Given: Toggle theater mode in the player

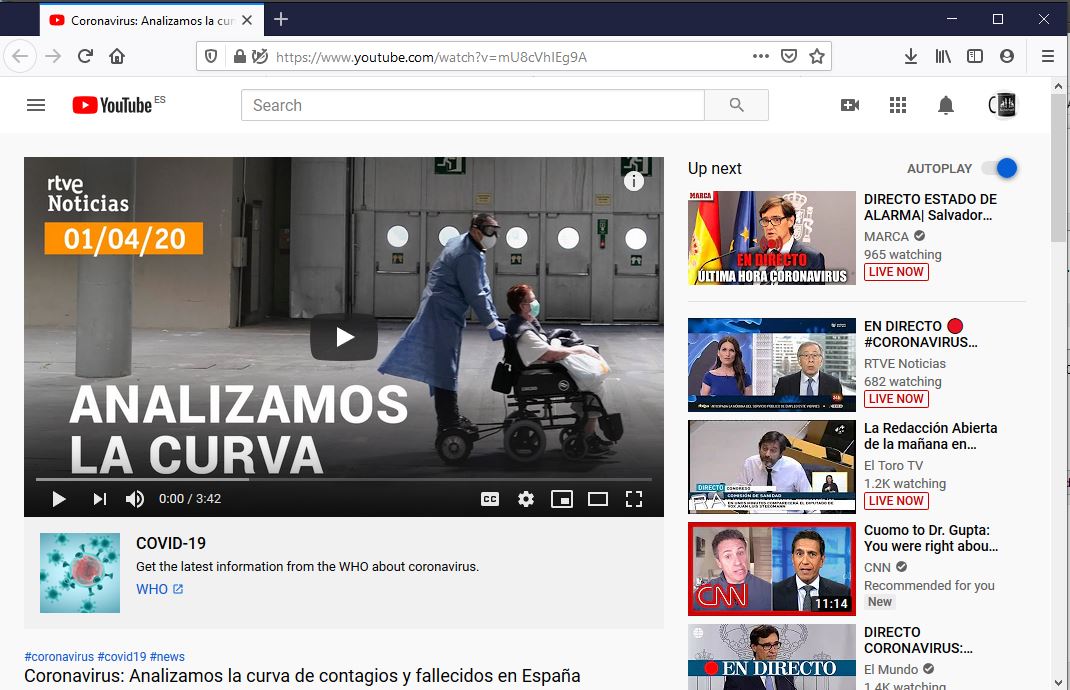Looking at the screenshot, I should [598, 499].
